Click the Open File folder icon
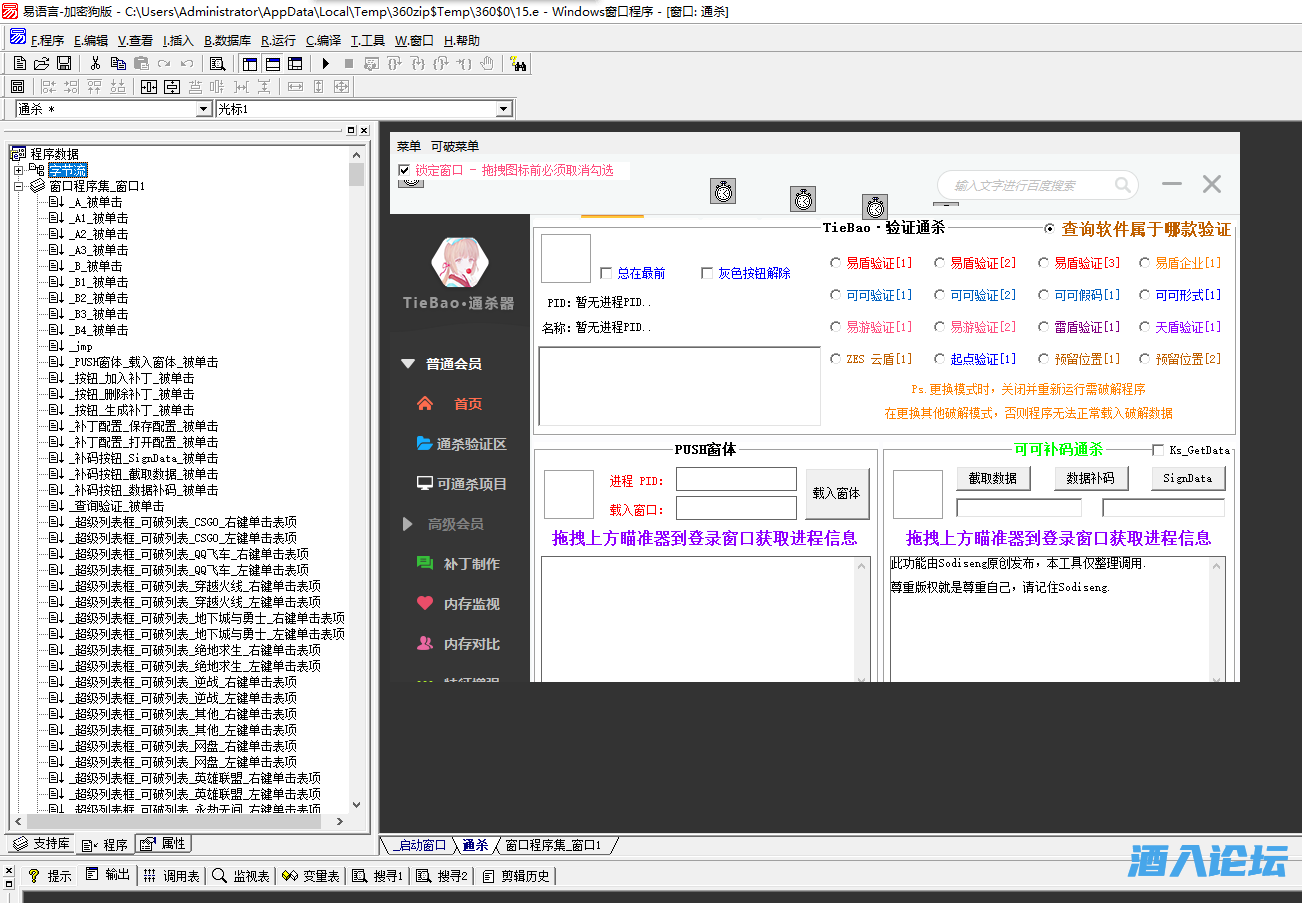Screen dimensions: 1302x903 point(41,62)
